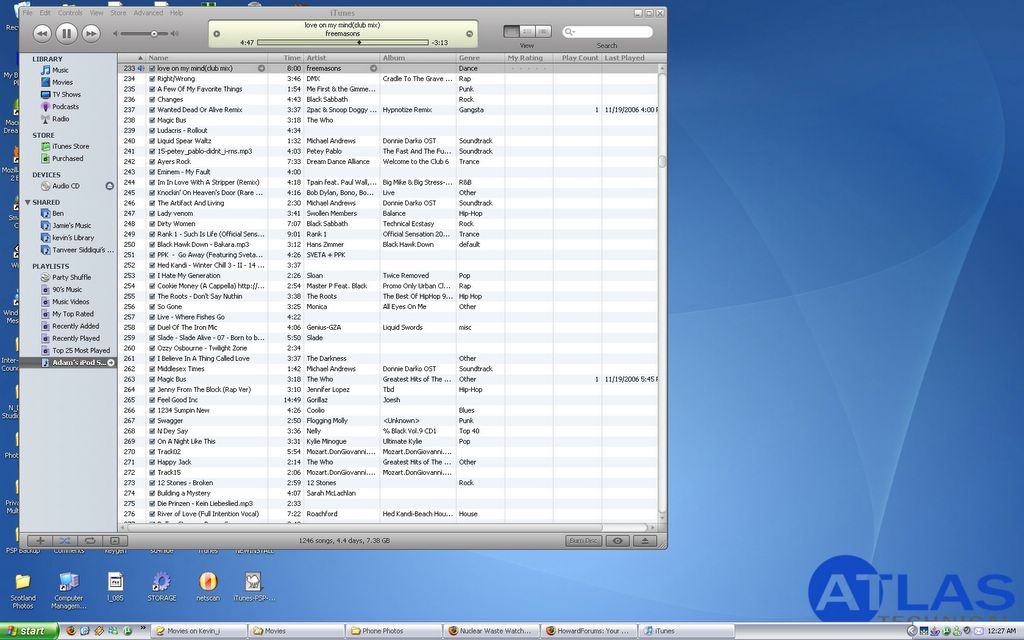
Task: Eject Audio CD in Devices list
Action: click(x=110, y=186)
